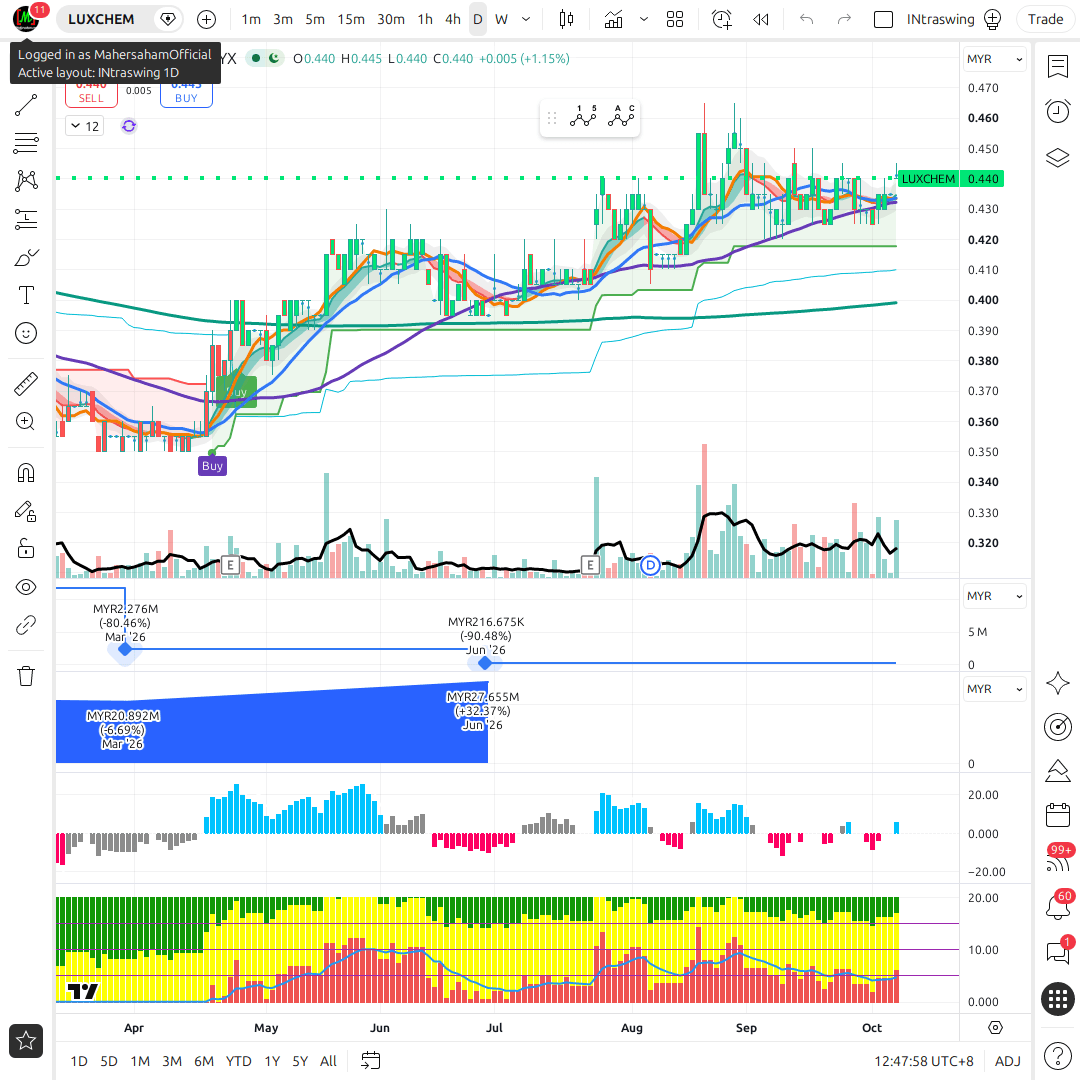Create an alert from top toolbar

721,19
